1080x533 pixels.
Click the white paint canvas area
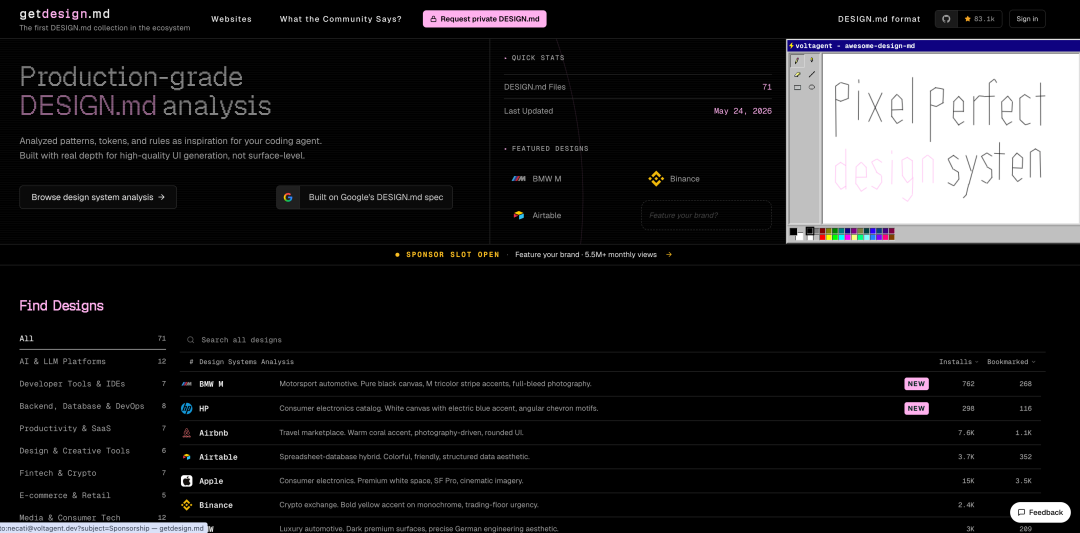tap(951, 138)
